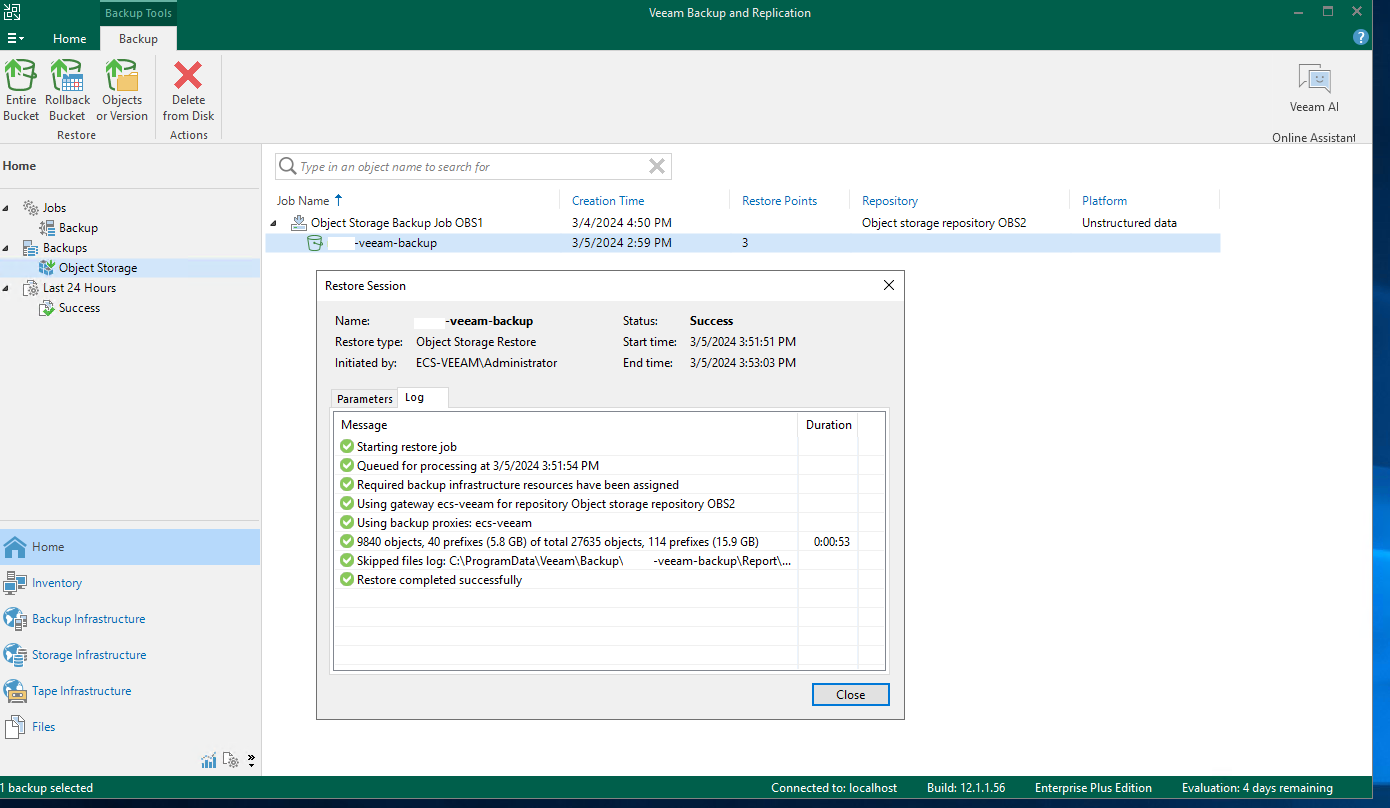This screenshot has height=808, width=1390.
Task: Click the 0:00:53 duration value
Action: (x=831, y=542)
